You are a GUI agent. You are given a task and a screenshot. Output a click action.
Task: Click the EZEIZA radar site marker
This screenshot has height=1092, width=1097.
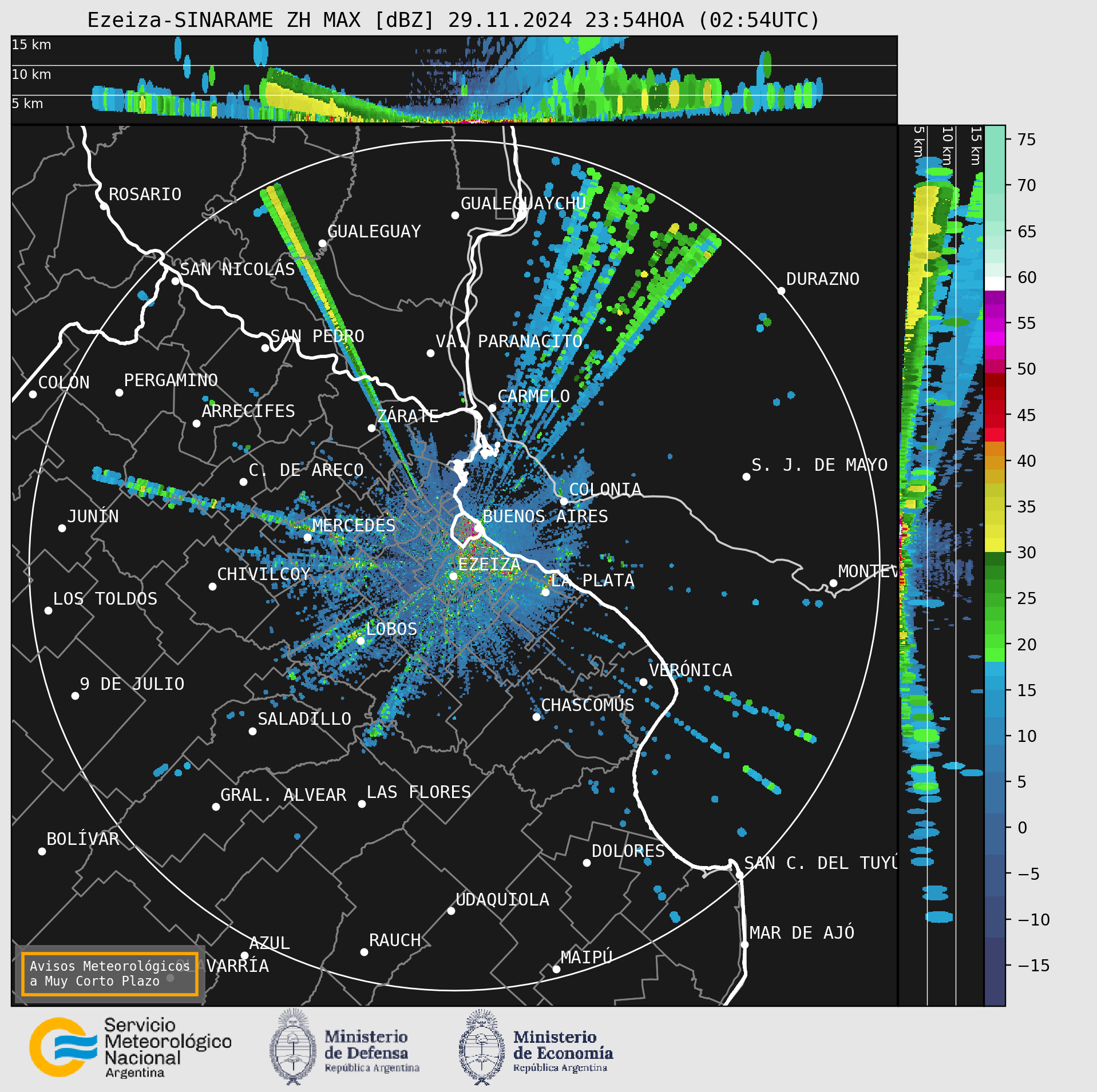point(453,576)
